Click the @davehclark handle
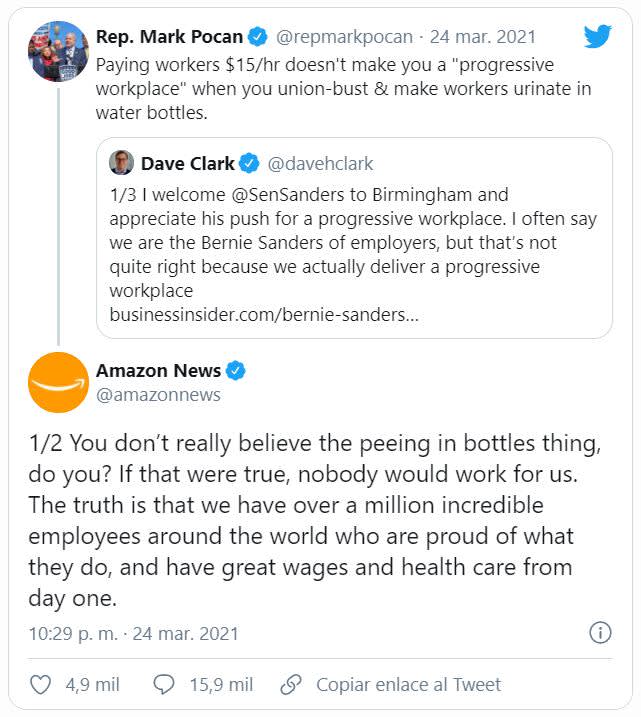 tap(321, 163)
